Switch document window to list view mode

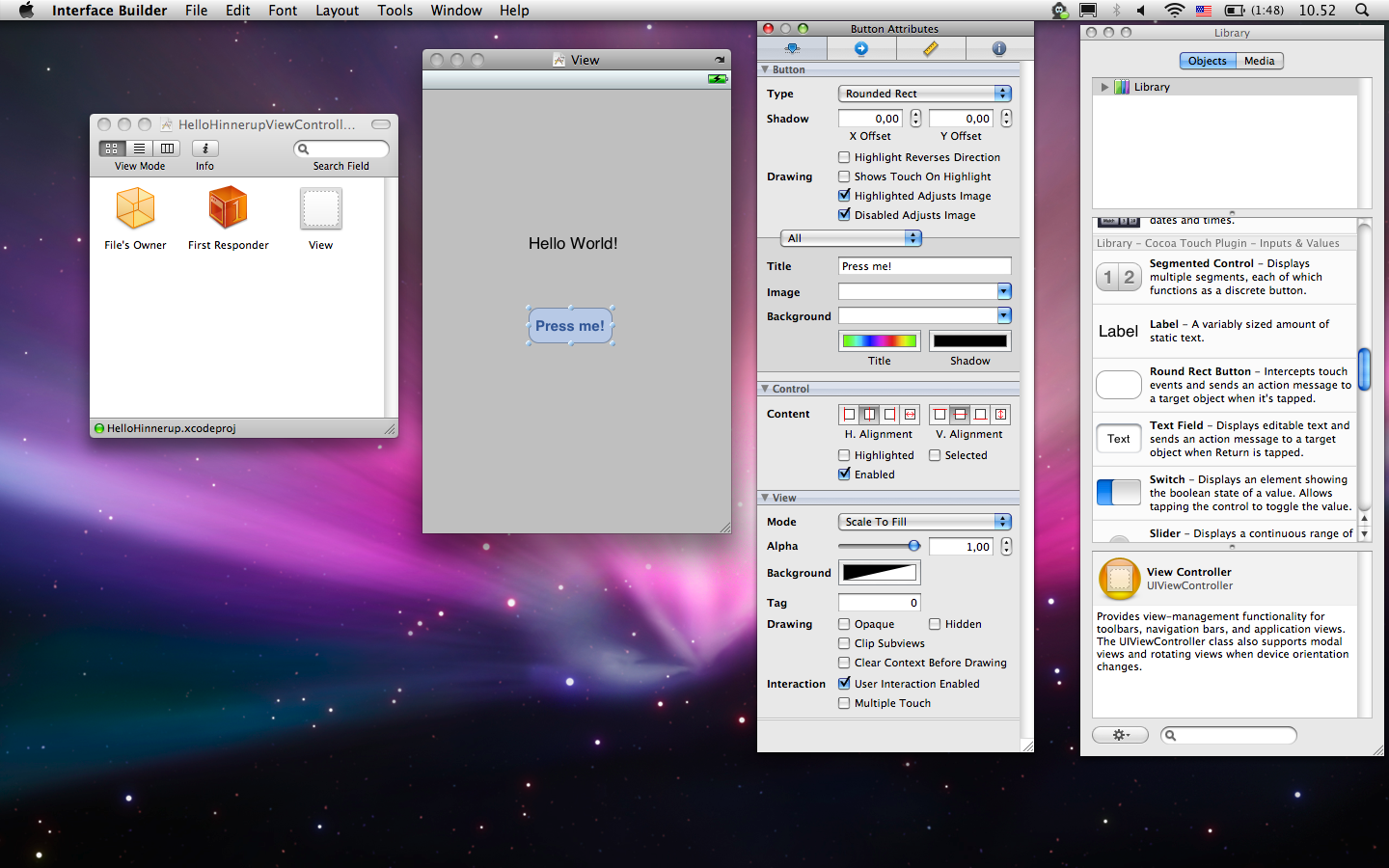(x=140, y=149)
